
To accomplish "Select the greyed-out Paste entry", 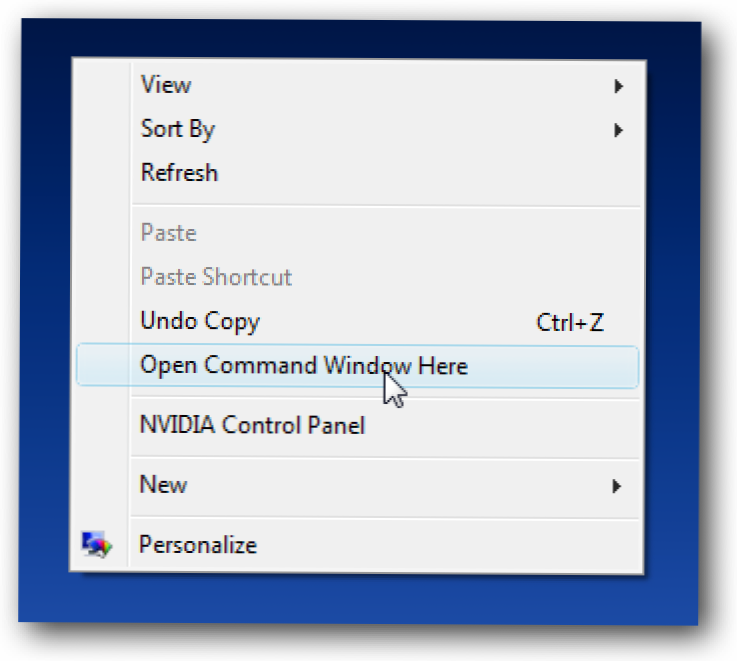I will [x=168, y=233].
